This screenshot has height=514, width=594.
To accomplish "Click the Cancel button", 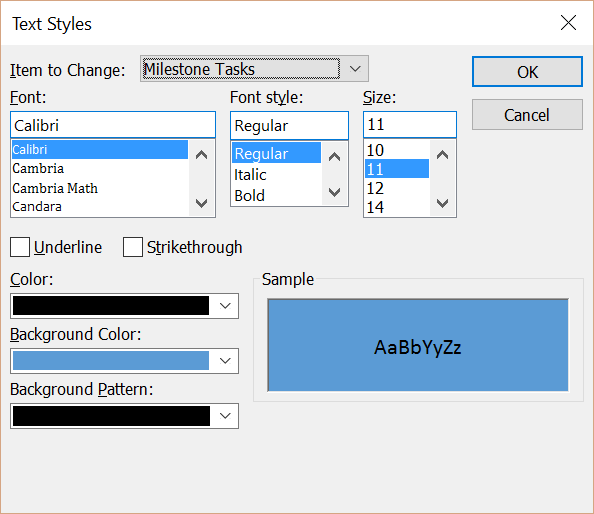I will point(527,115).
